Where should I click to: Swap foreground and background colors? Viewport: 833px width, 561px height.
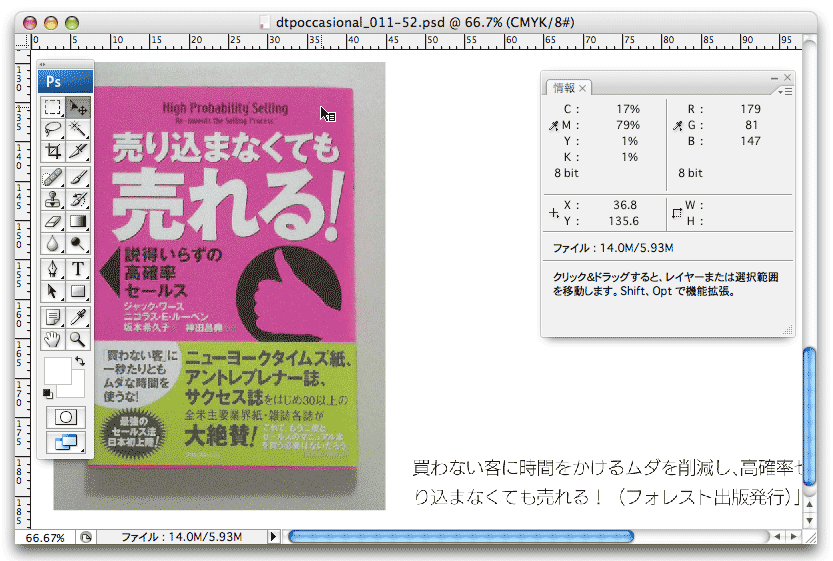[x=80, y=361]
